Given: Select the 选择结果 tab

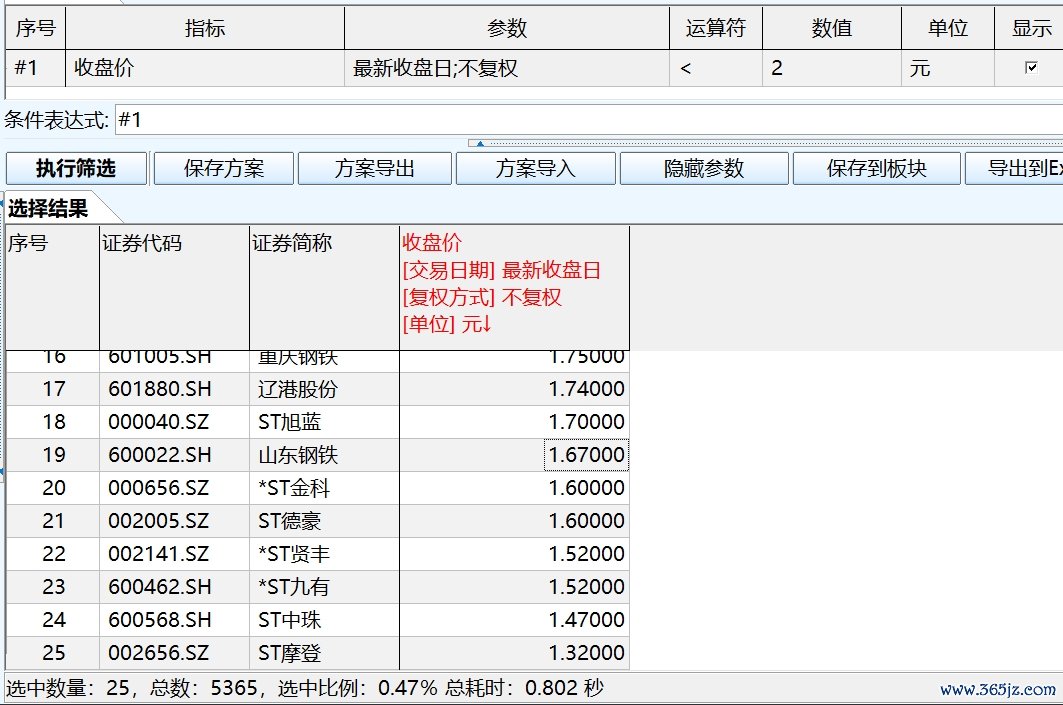Looking at the screenshot, I should 50,209.
